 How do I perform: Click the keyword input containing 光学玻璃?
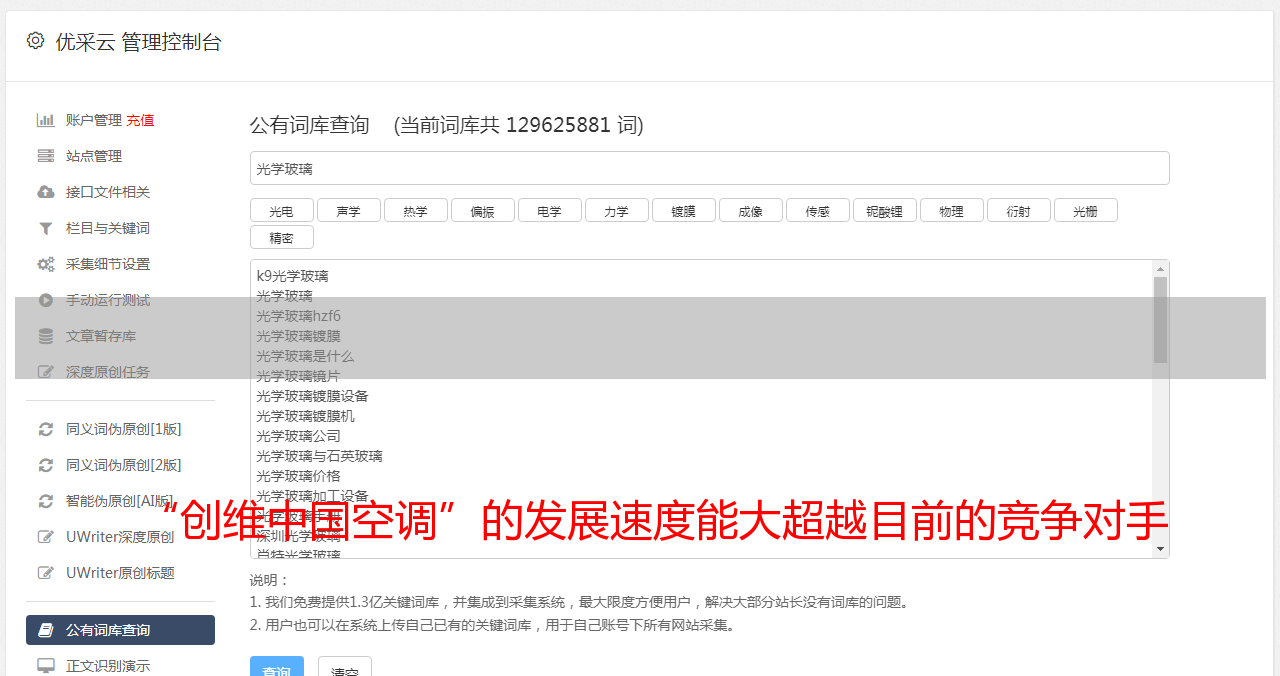tap(709, 168)
